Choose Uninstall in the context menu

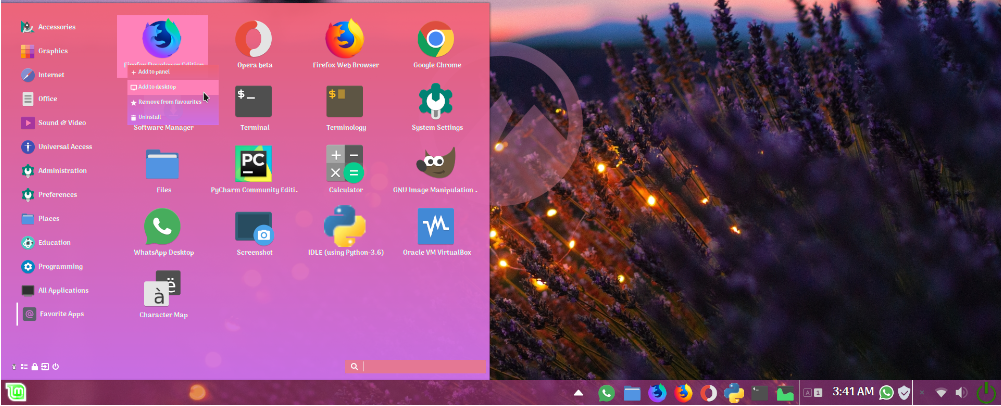173,117
